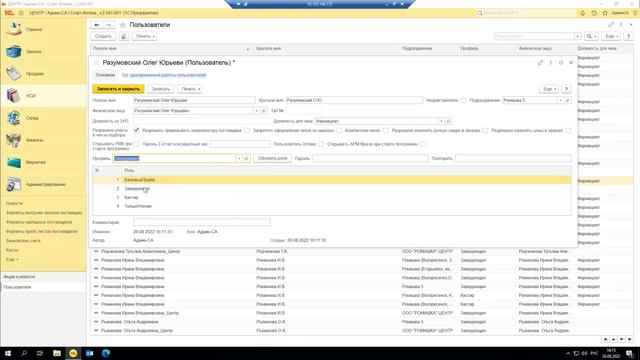Open the Еще menu in user dialog

point(549,89)
